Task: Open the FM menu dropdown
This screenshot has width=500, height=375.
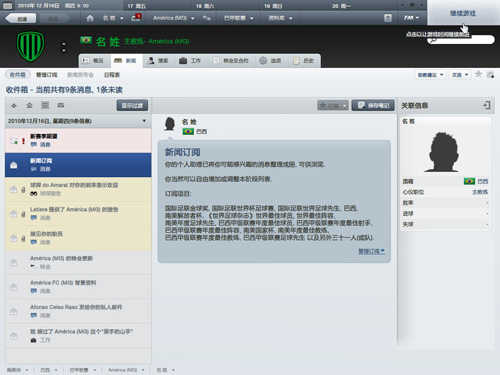Action: pyautogui.click(x=411, y=18)
